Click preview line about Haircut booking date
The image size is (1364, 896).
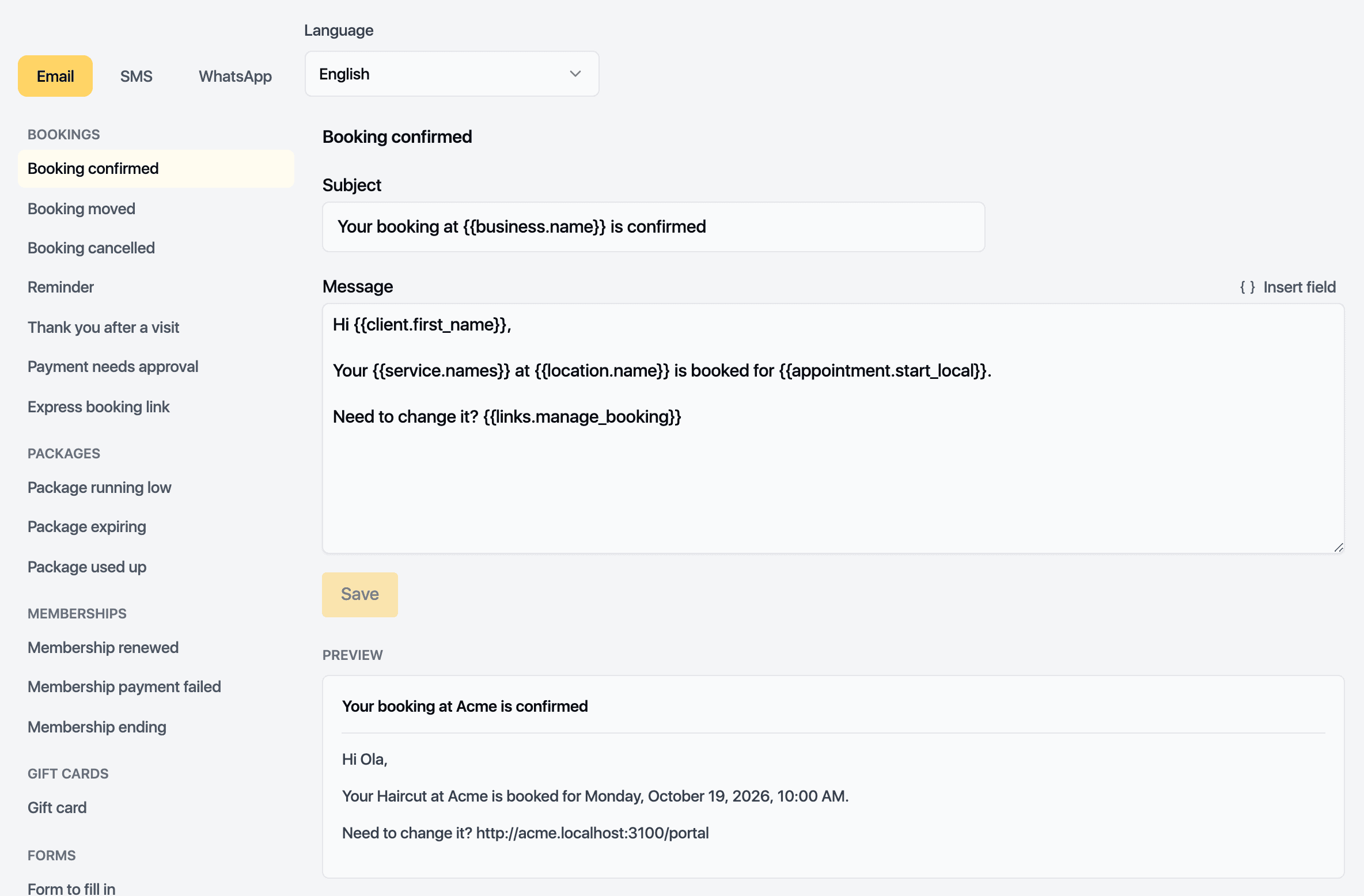[595, 796]
